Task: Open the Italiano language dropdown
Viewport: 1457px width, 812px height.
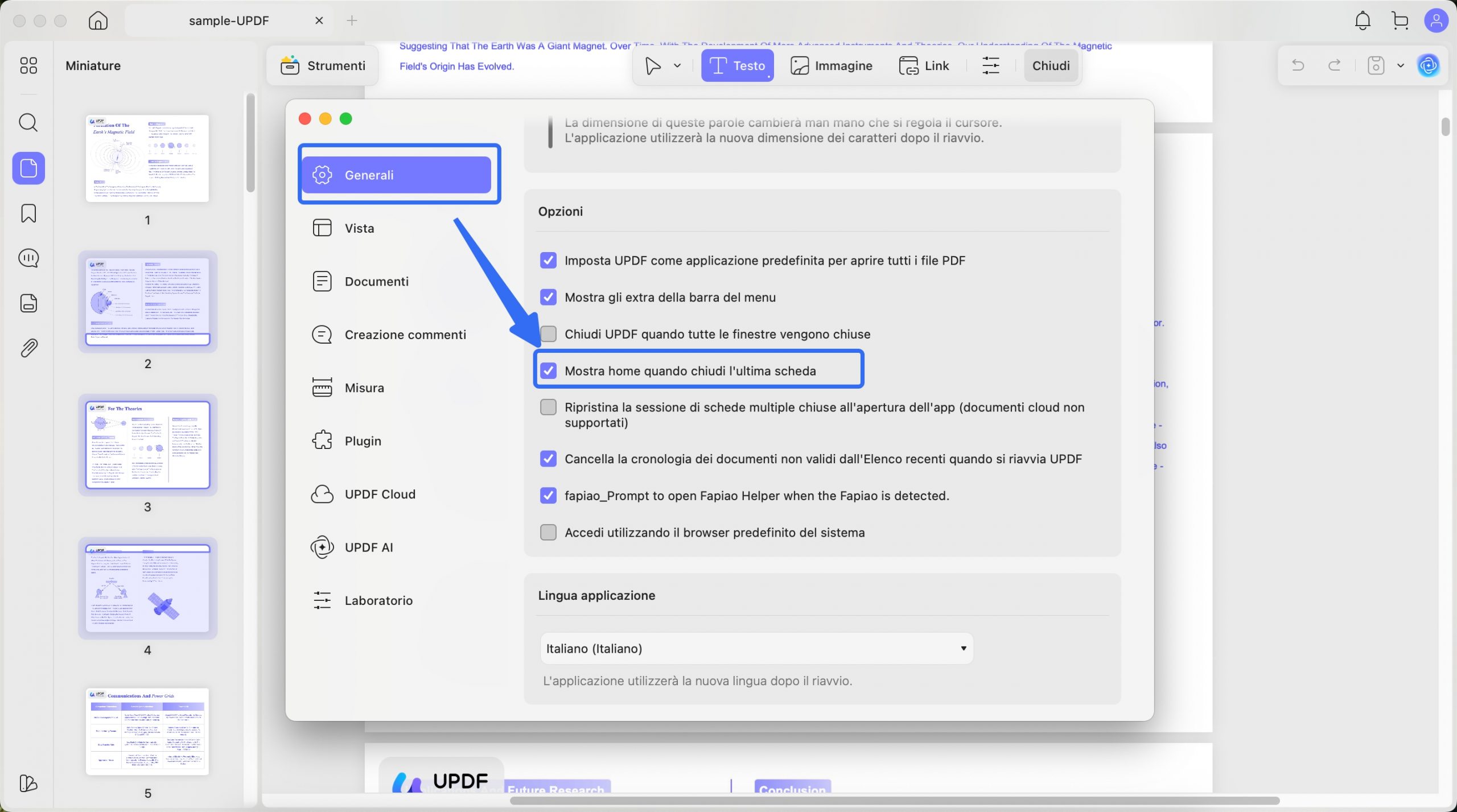Action: tap(756, 649)
